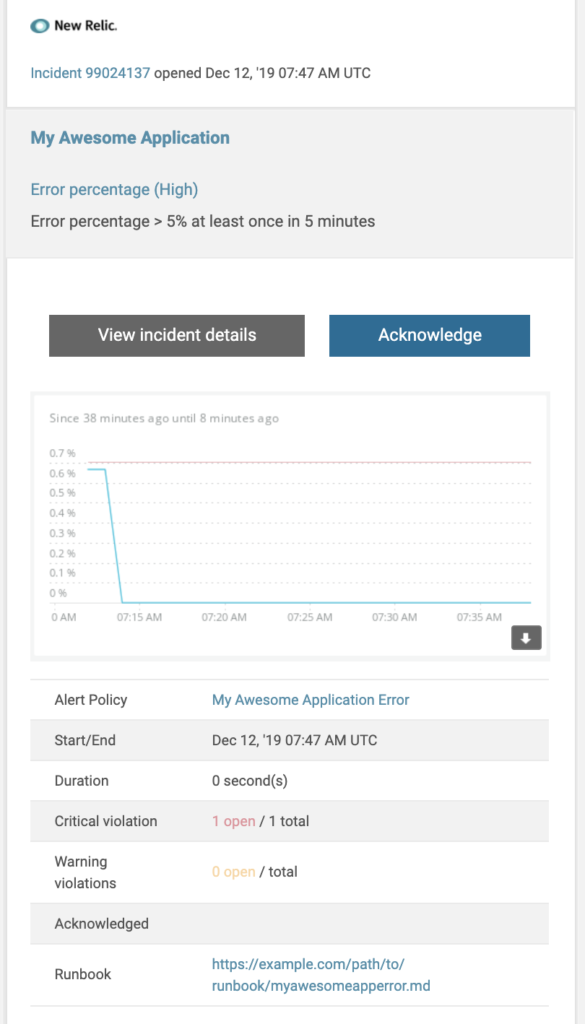
Task: Click the 07:25 AM axis label
Action: [x=310, y=617]
